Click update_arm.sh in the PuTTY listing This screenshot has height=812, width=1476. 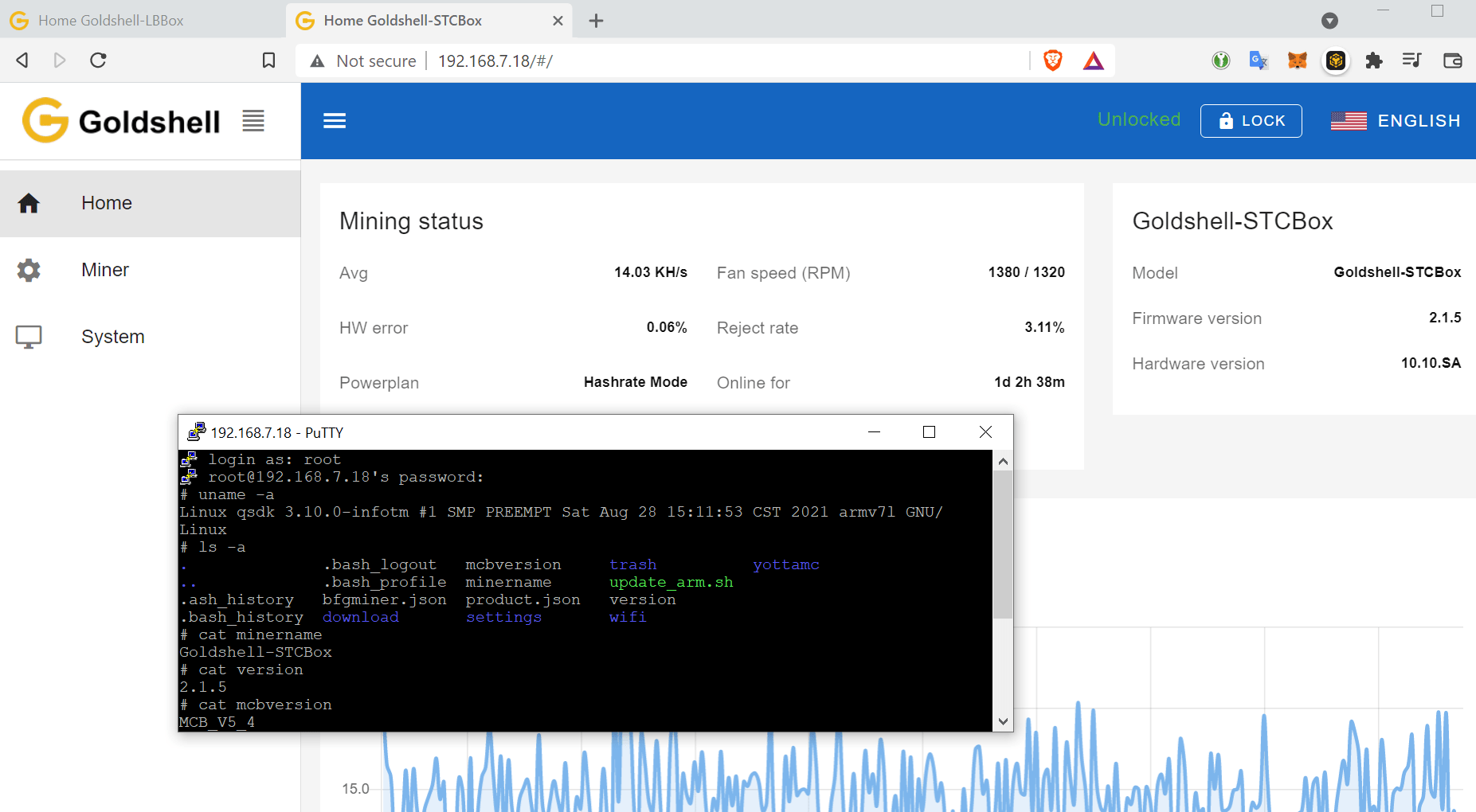[671, 582]
